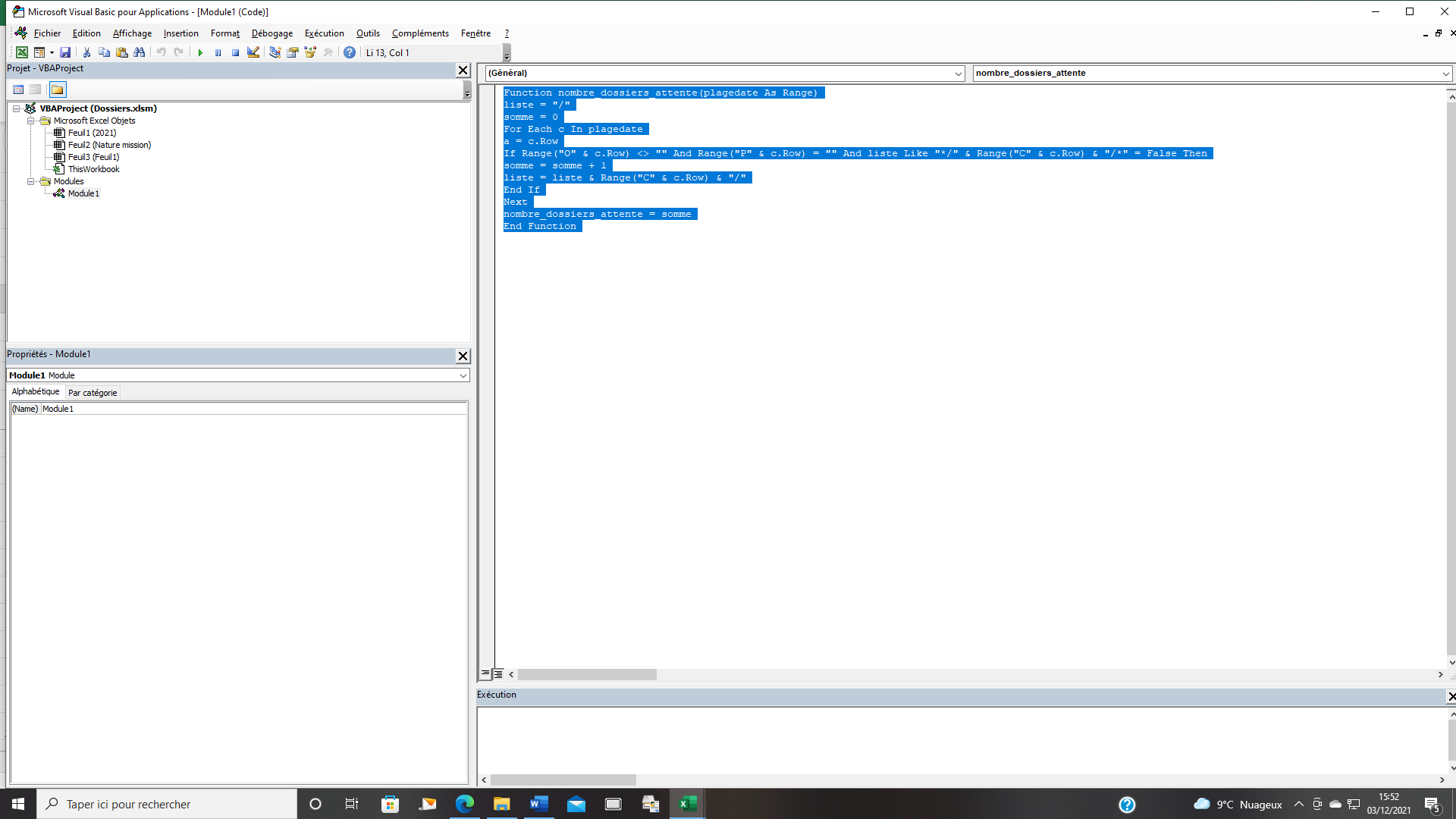1456x819 pixels.
Task: Click the Find binoculars icon
Action: tap(140, 52)
